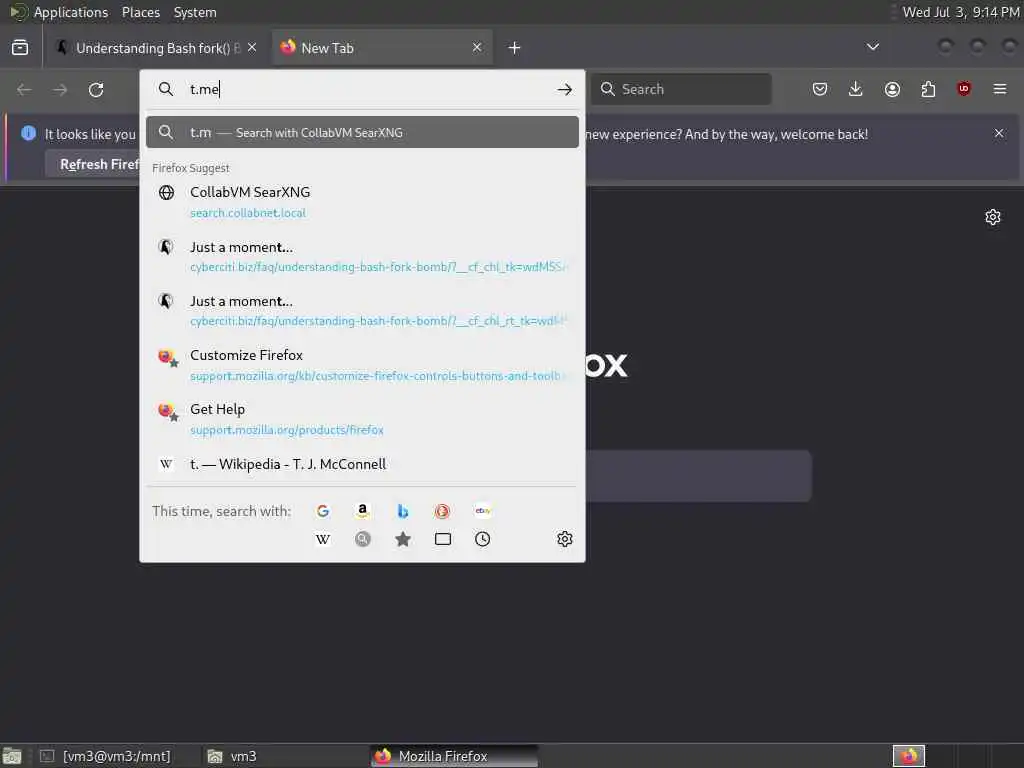Screen dimensions: 1024x768
Task: Expand the list all tabs chevron
Action: point(872,47)
